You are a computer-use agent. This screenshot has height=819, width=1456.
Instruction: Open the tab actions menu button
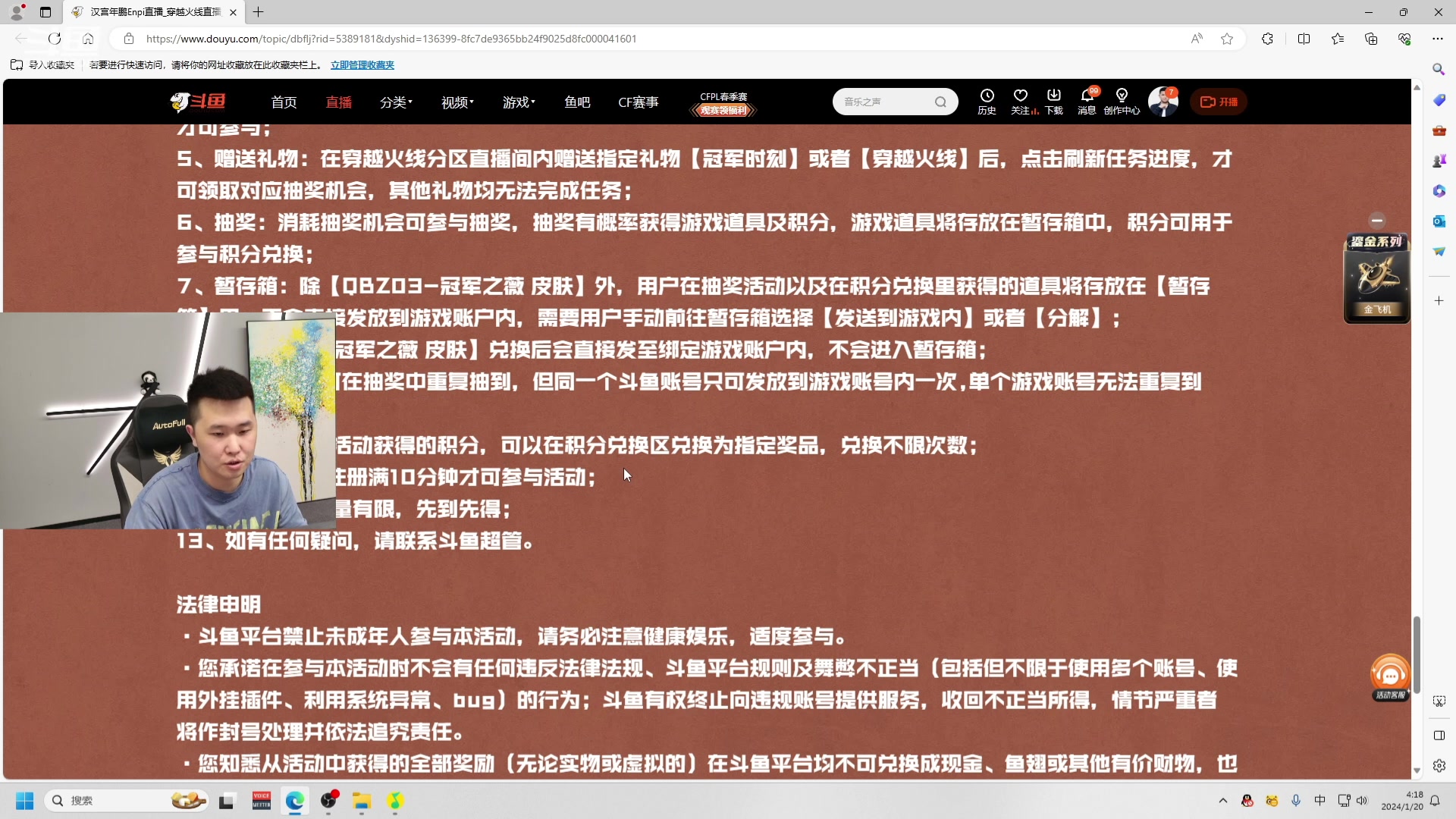click(45, 12)
